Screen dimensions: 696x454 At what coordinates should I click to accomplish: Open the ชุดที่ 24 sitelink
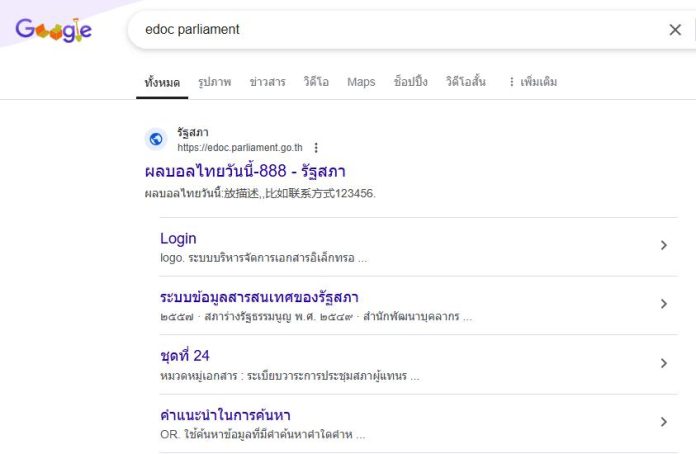click(x=185, y=355)
